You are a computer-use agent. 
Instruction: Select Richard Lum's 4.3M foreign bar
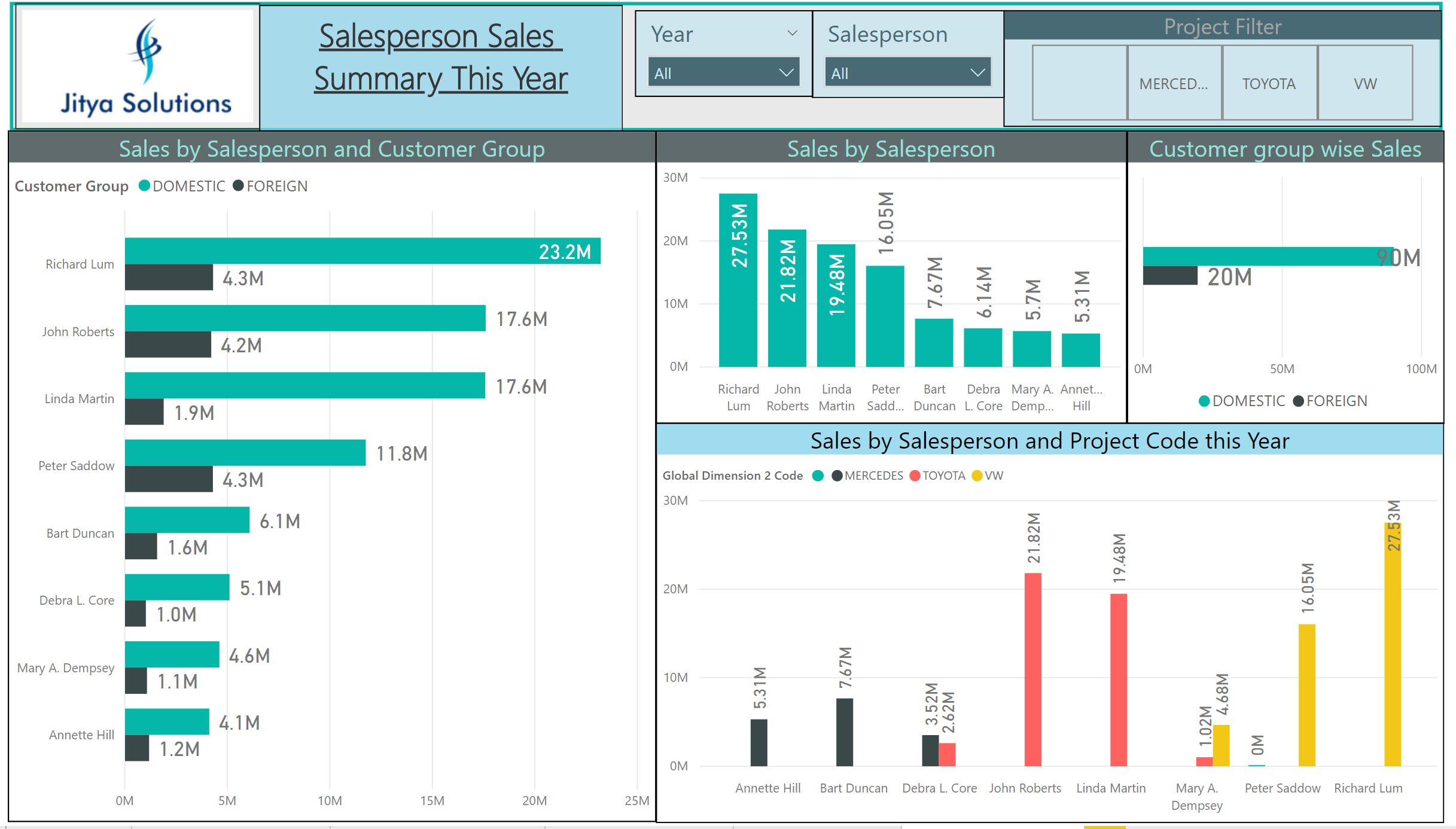(x=169, y=277)
